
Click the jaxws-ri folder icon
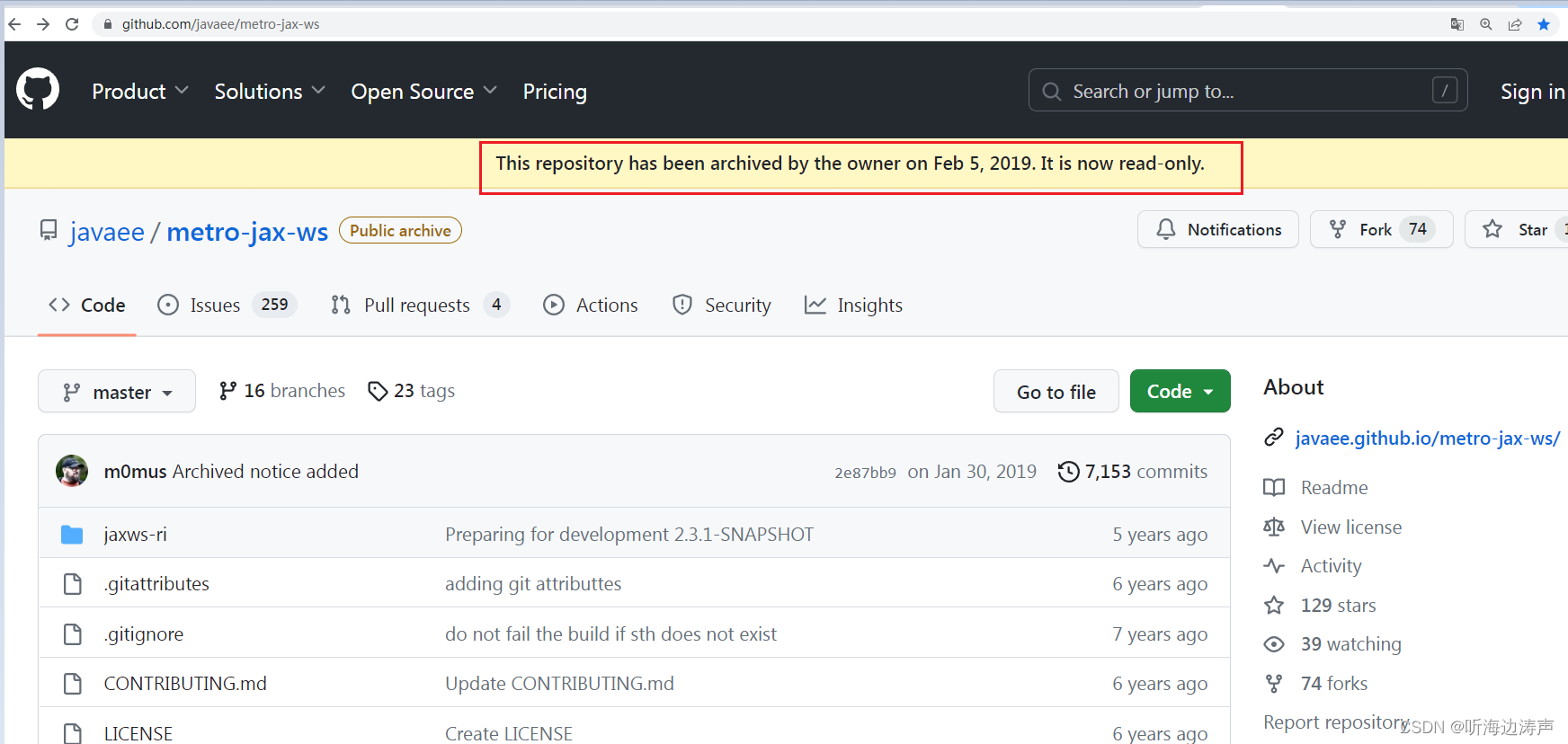[x=72, y=535]
